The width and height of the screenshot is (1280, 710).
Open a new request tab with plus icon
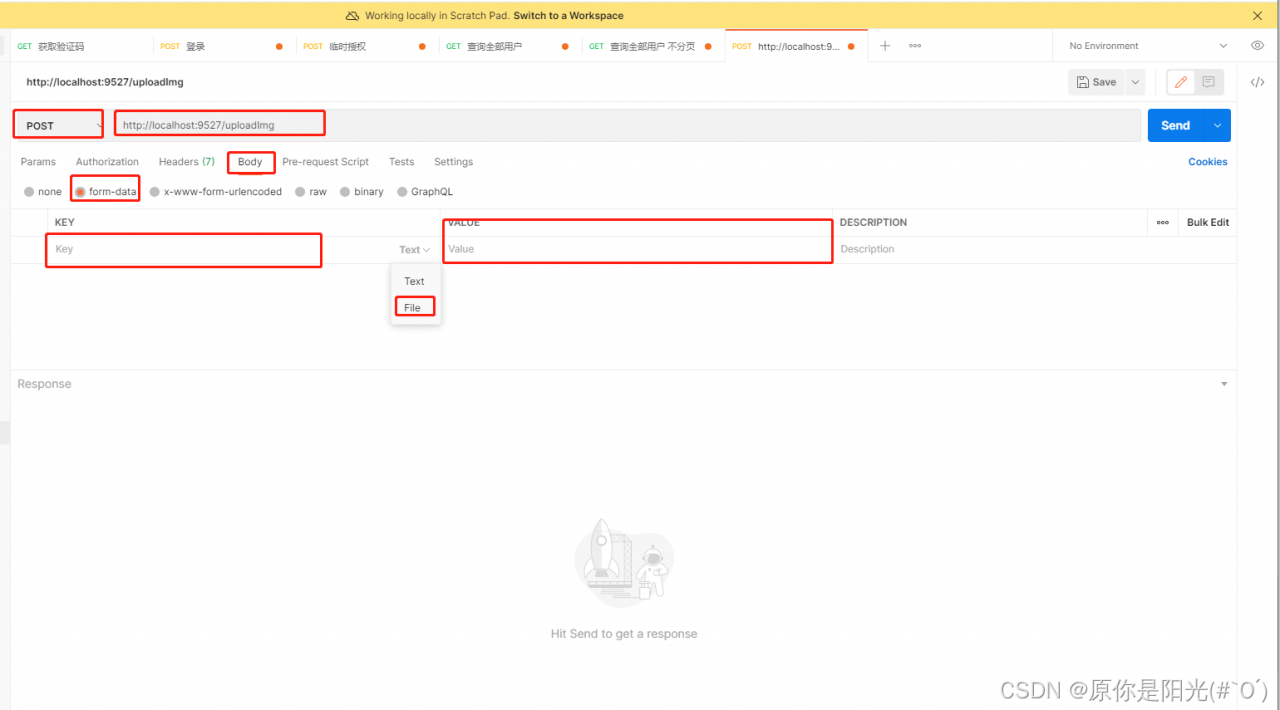pyautogui.click(x=884, y=45)
